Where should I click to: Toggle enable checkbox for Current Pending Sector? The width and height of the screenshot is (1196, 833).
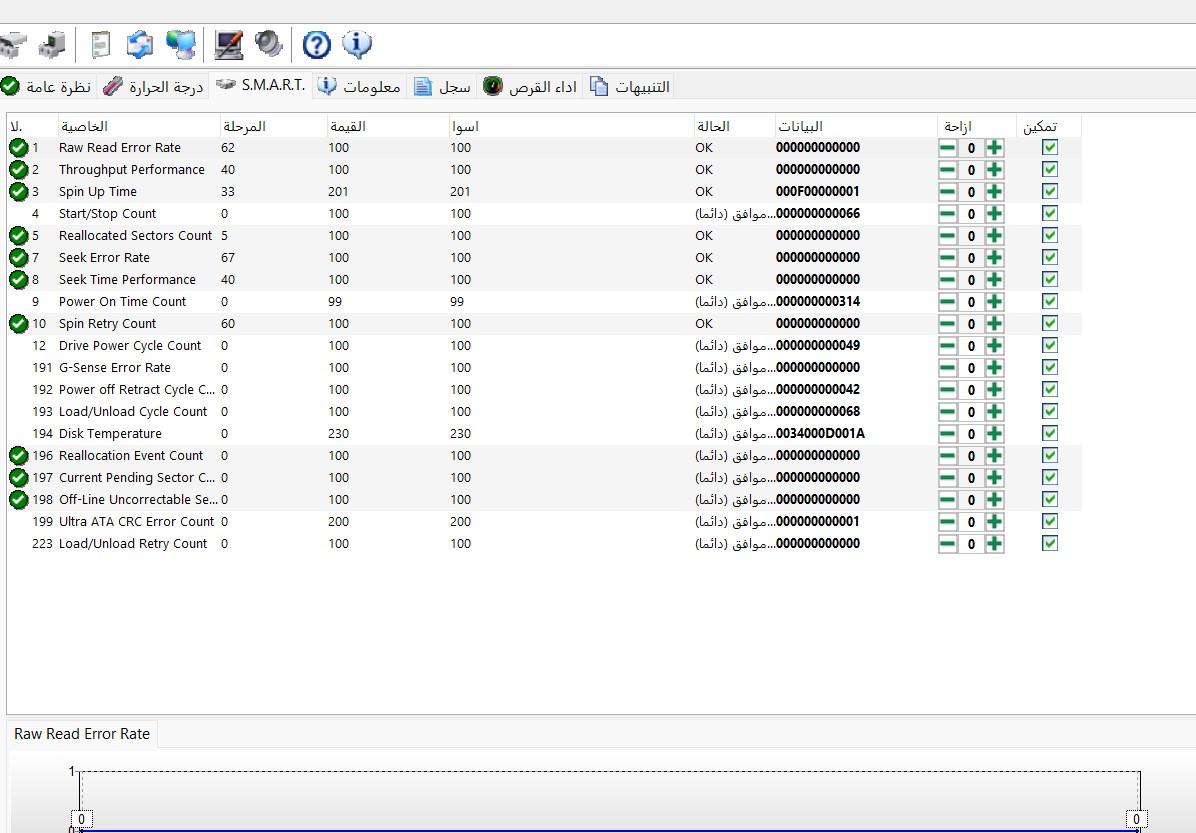pyautogui.click(x=1050, y=478)
